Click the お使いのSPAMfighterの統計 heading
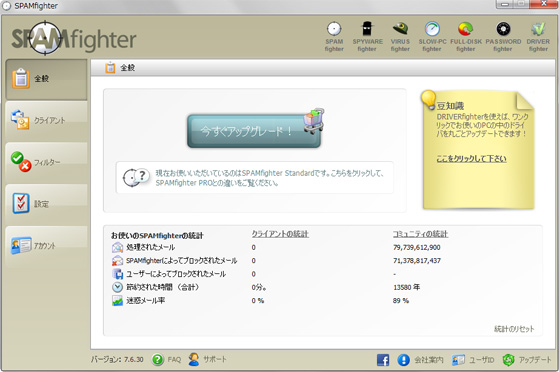Image resolution: width=559 pixels, height=372 pixels. [x=157, y=235]
